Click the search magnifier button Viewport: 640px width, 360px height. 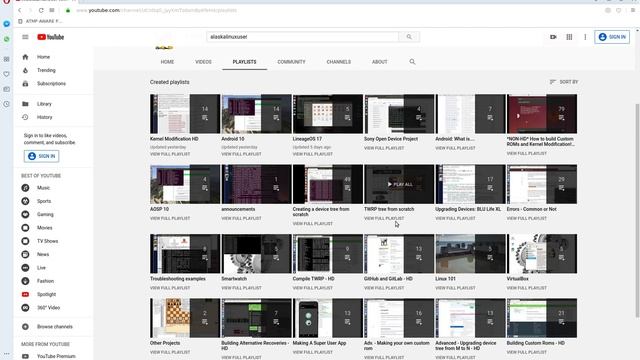(409, 37)
